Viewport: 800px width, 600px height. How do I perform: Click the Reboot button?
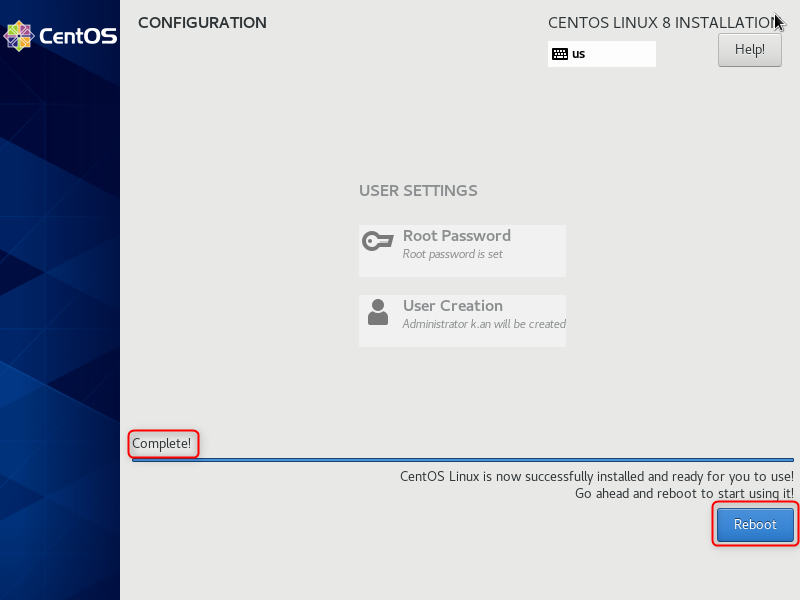coord(755,524)
